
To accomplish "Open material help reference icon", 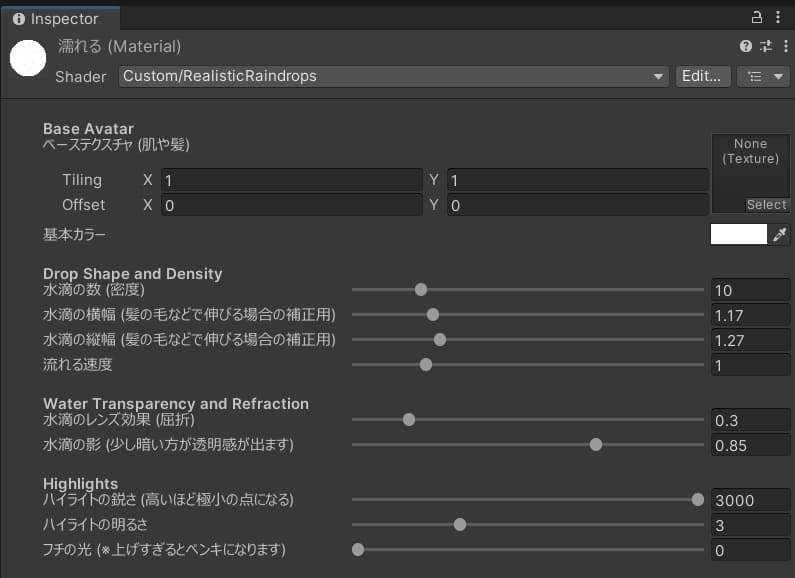I will (746, 46).
